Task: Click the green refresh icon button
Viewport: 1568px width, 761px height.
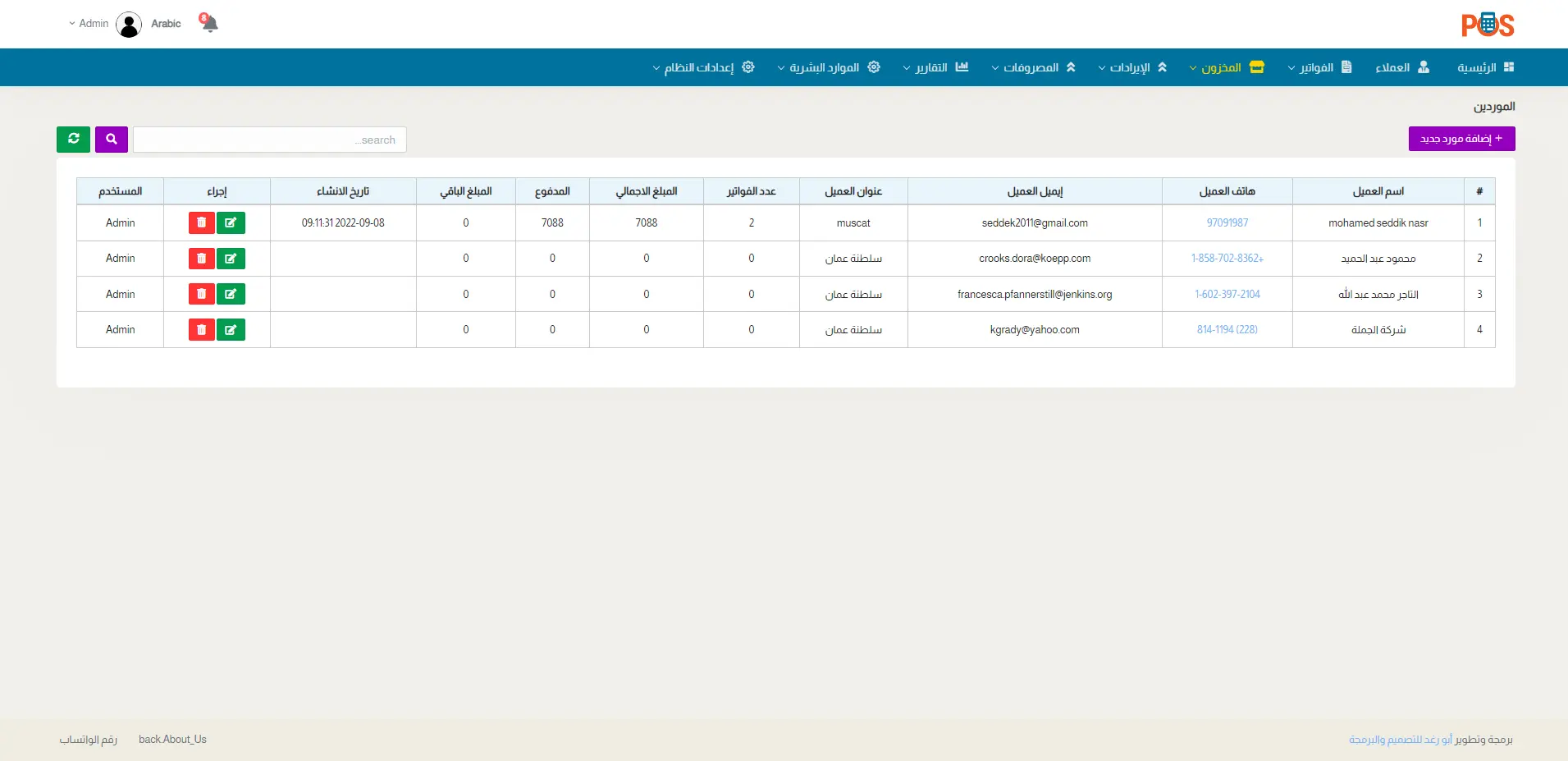Action: (73, 140)
